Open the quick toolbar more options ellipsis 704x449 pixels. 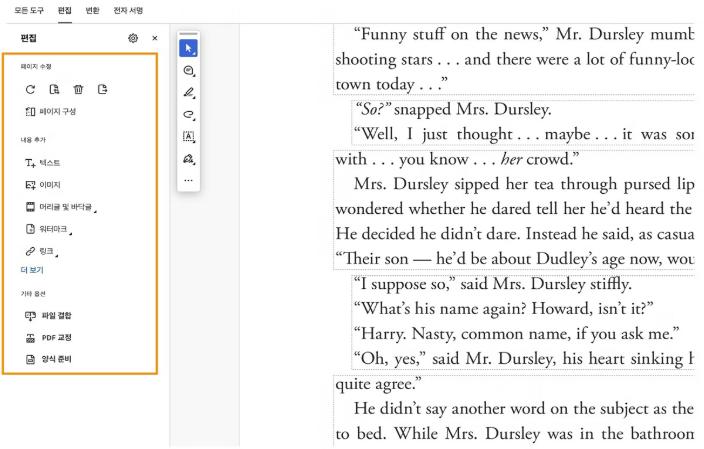click(x=189, y=180)
